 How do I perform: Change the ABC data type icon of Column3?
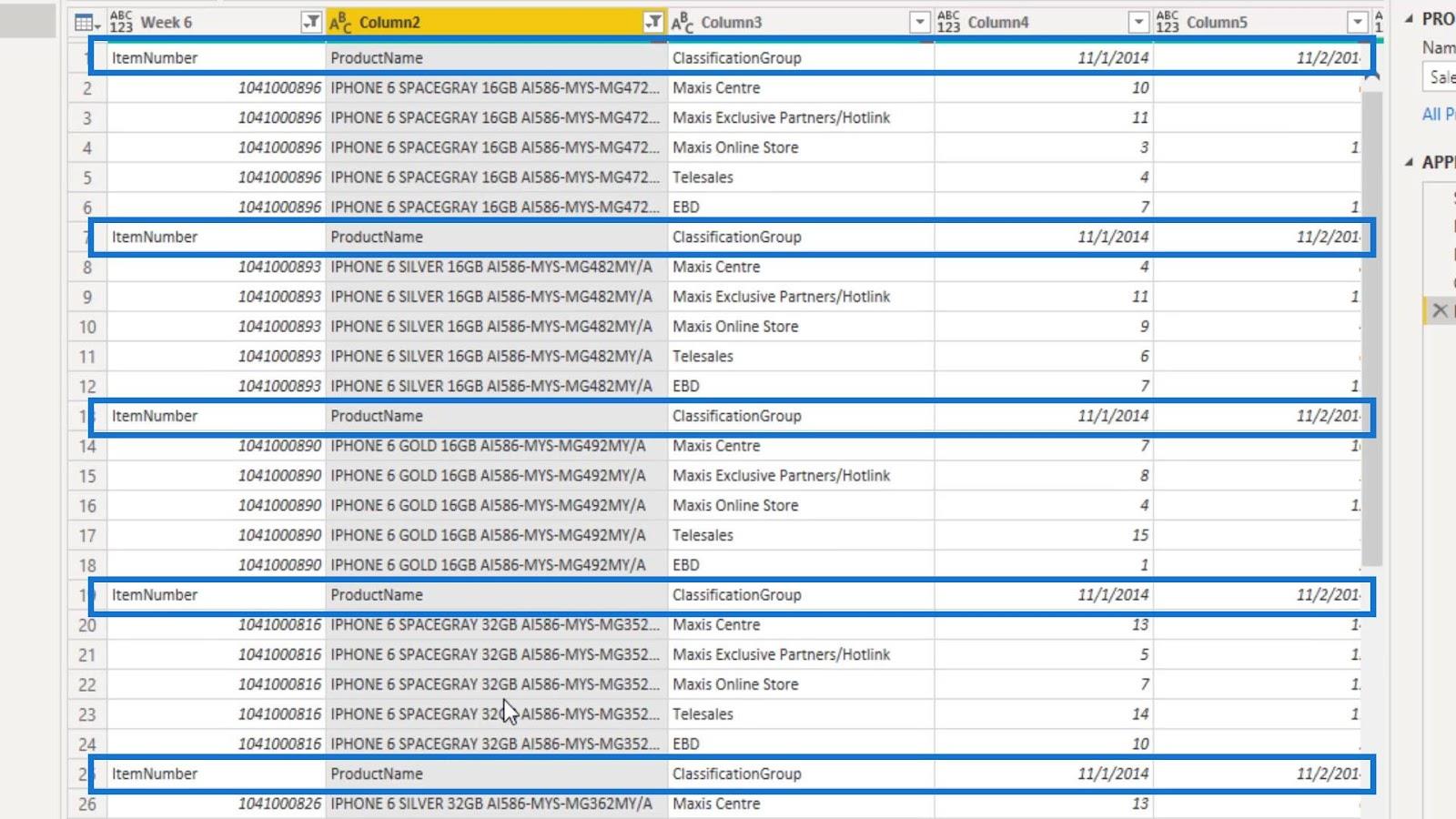(682, 23)
